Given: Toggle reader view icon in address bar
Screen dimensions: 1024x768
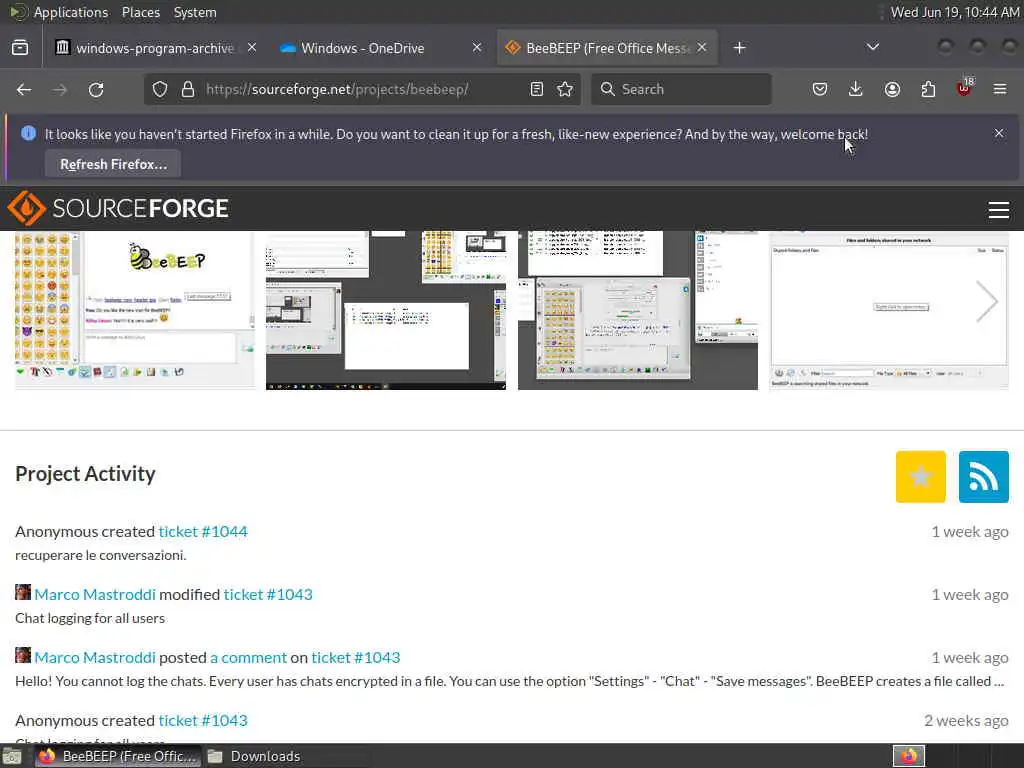Looking at the screenshot, I should [537, 89].
